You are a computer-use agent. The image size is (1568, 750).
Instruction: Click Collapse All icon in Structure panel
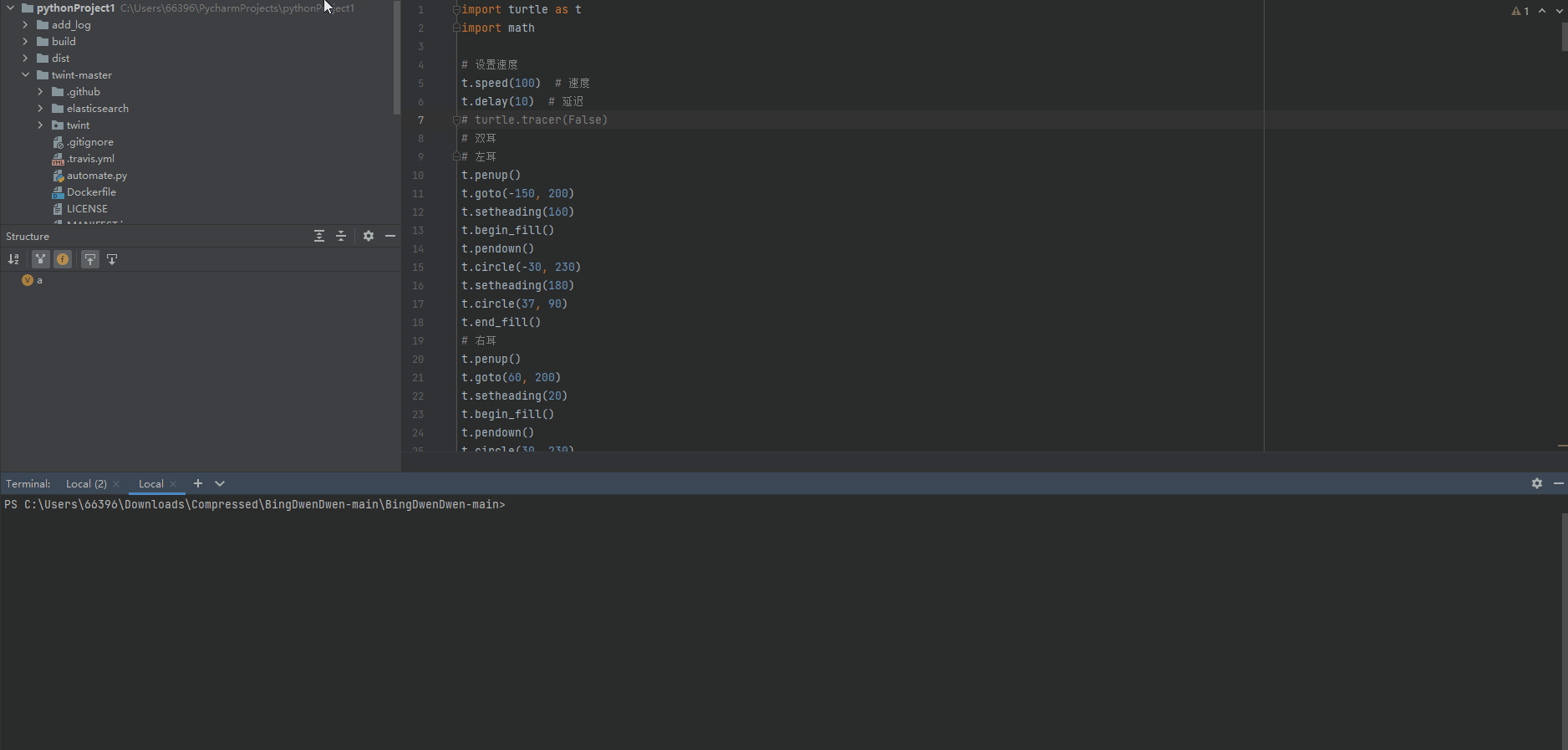pos(341,236)
